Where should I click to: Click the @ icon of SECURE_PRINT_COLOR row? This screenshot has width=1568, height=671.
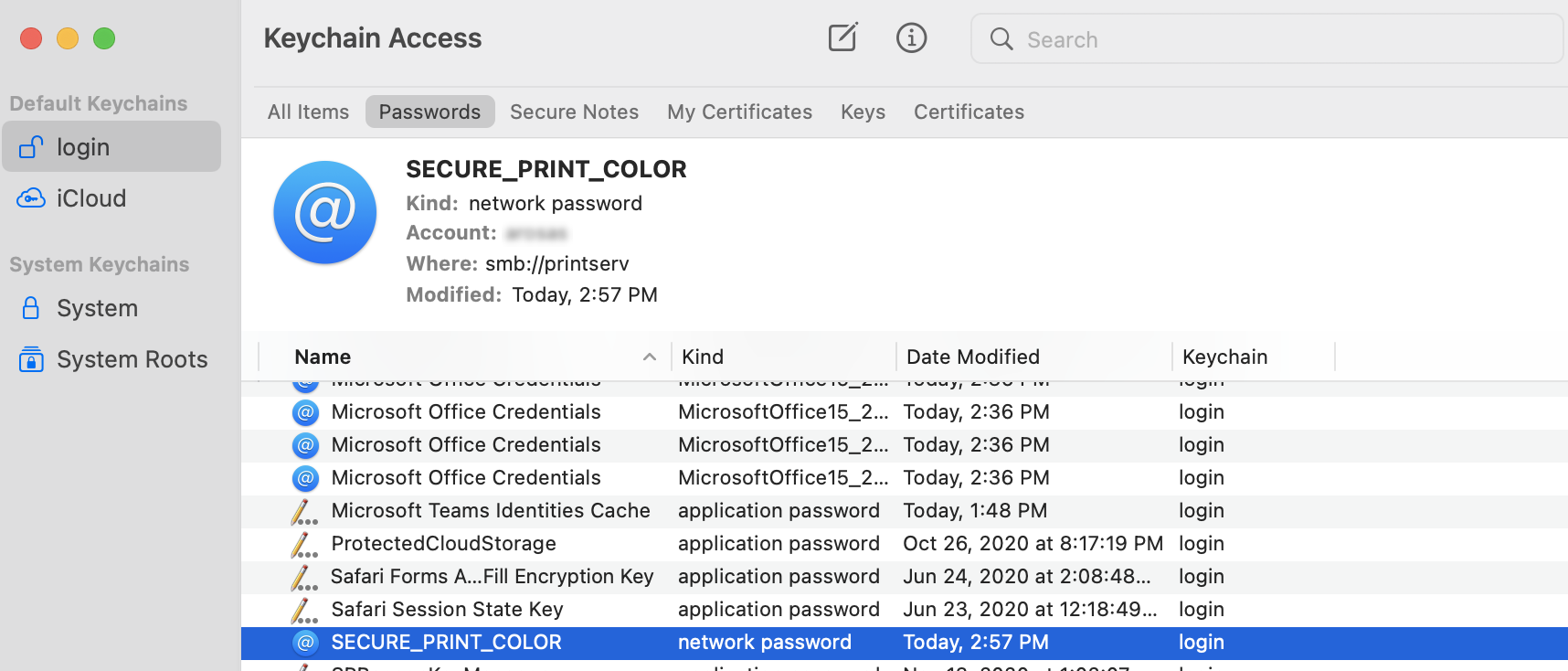[x=305, y=643]
